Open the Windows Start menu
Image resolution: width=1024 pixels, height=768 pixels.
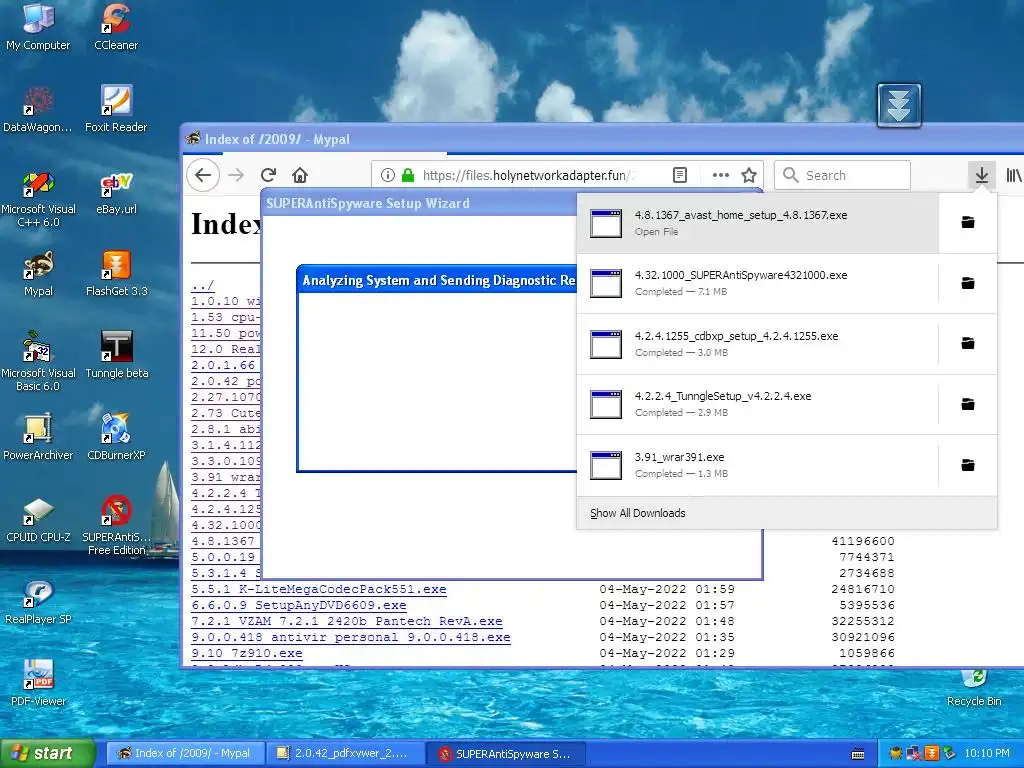point(47,754)
